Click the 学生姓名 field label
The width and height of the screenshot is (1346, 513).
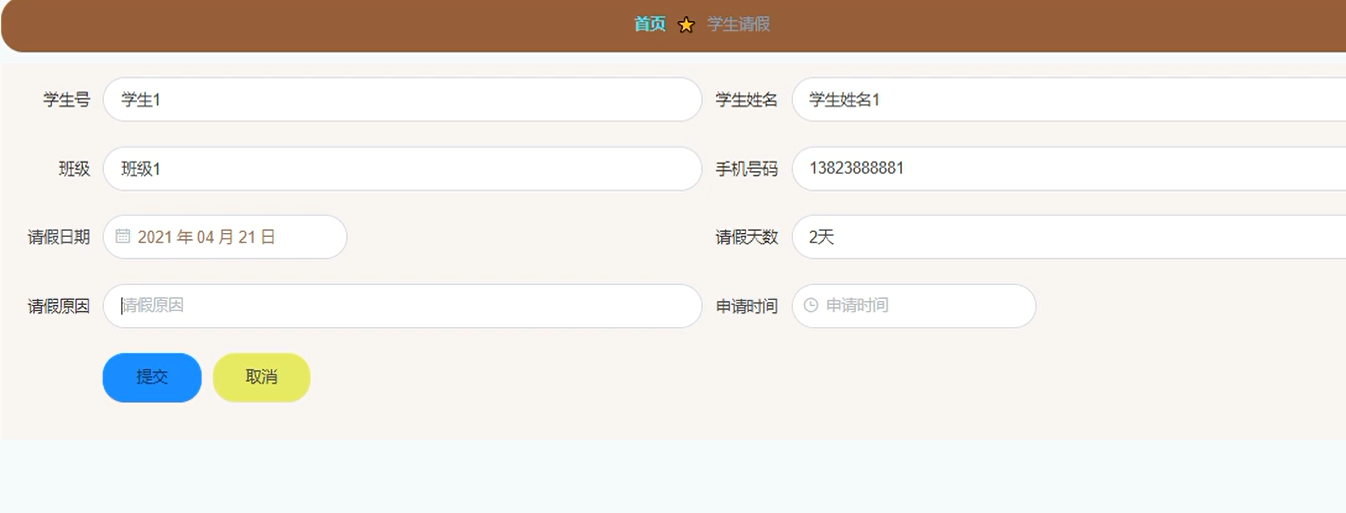(x=747, y=100)
